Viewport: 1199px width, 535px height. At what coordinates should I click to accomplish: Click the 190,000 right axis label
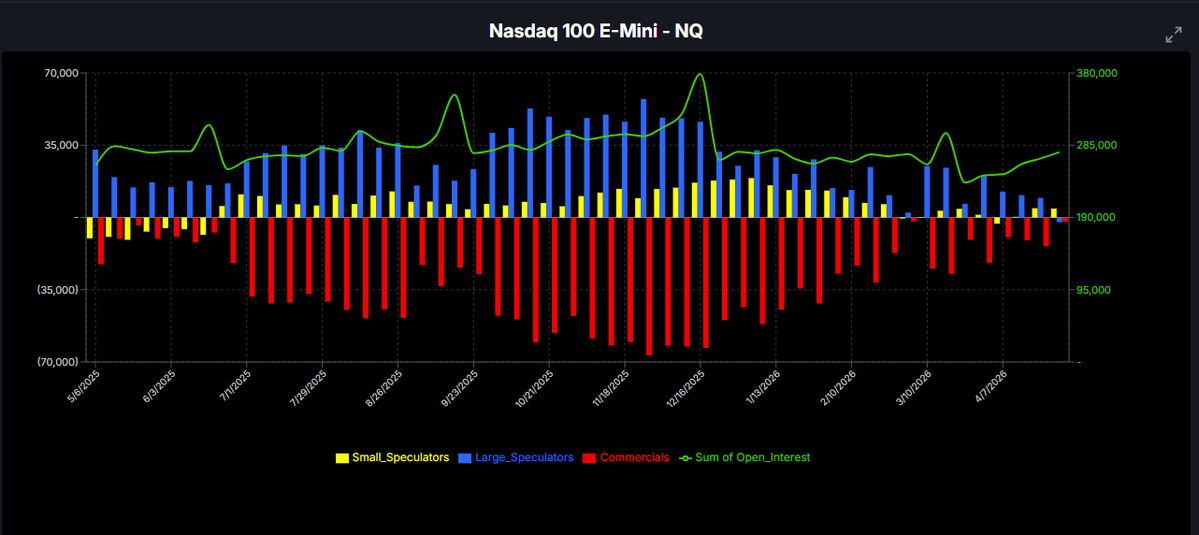click(1097, 217)
